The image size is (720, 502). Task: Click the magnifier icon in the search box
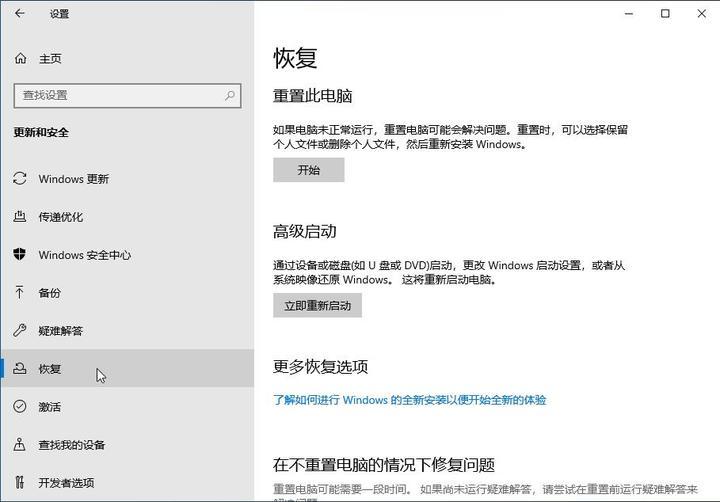tap(230, 95)
